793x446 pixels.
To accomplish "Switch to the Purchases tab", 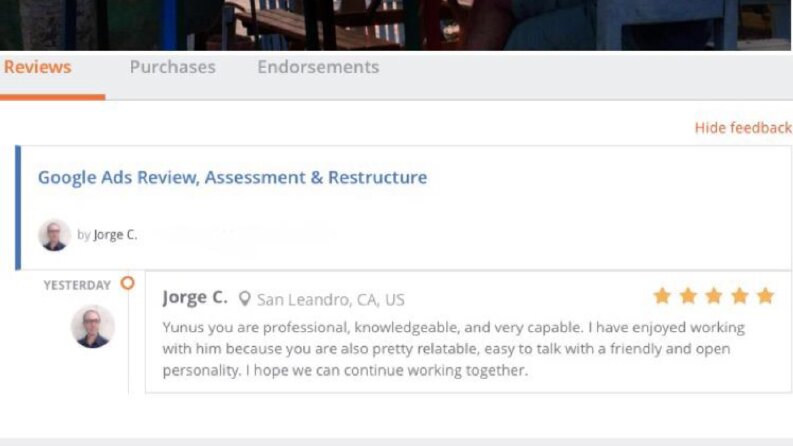I will point(172,67).
